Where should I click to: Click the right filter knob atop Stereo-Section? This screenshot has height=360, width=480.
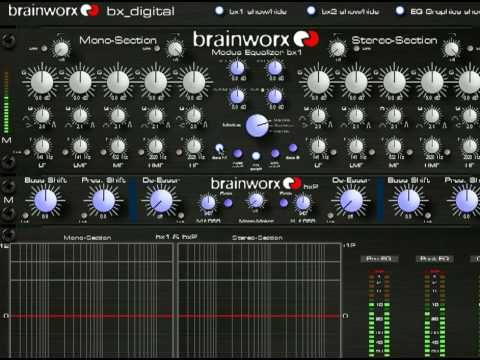pyautogui.click(x=452, y=49)
